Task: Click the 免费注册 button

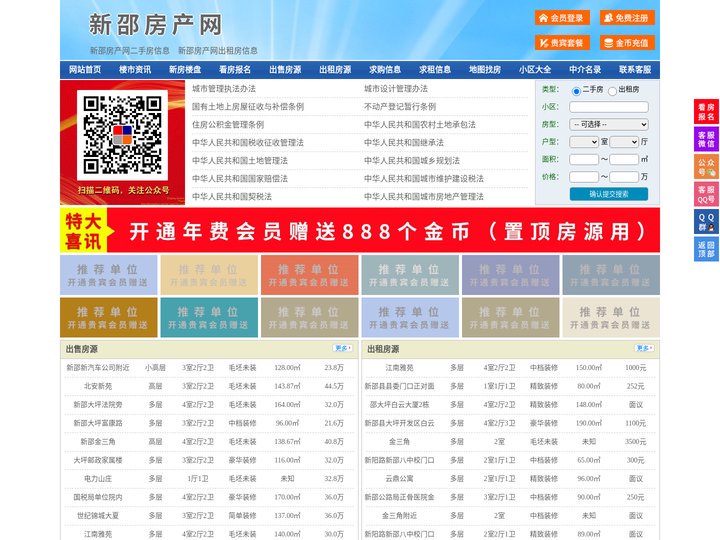Action: tap(627, 18)
